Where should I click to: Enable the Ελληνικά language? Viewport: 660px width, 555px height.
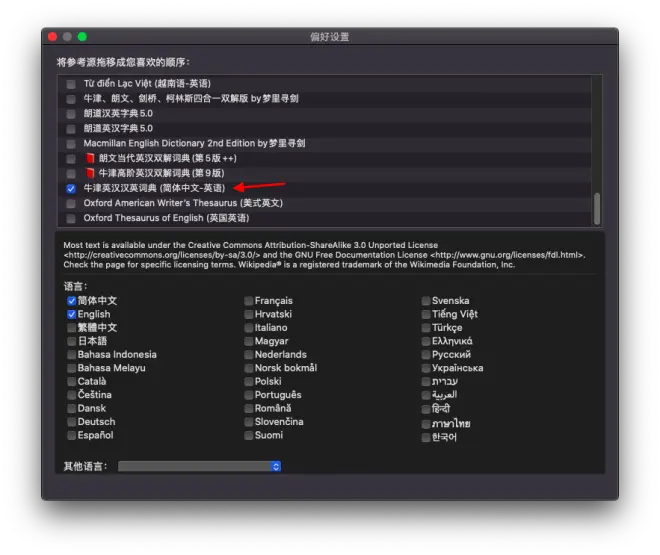click(426, 341)
